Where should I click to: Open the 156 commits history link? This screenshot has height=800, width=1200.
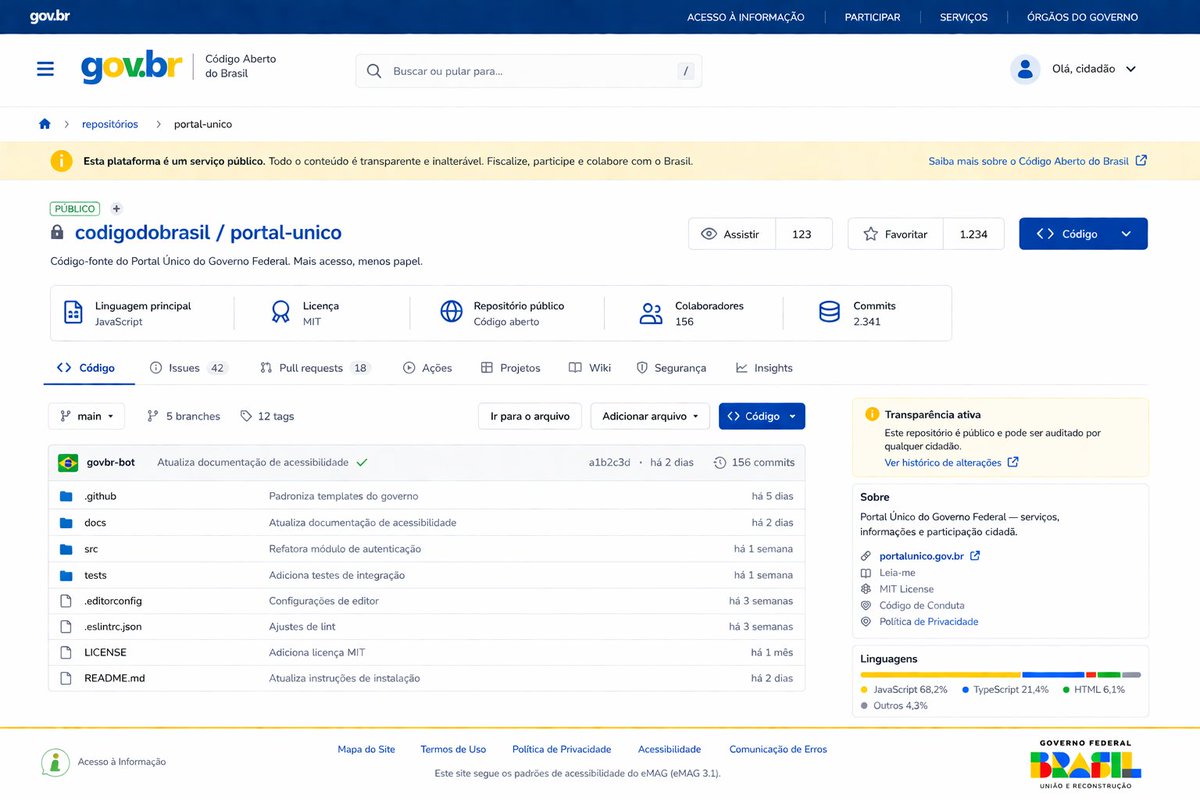(x=754, y=462)
